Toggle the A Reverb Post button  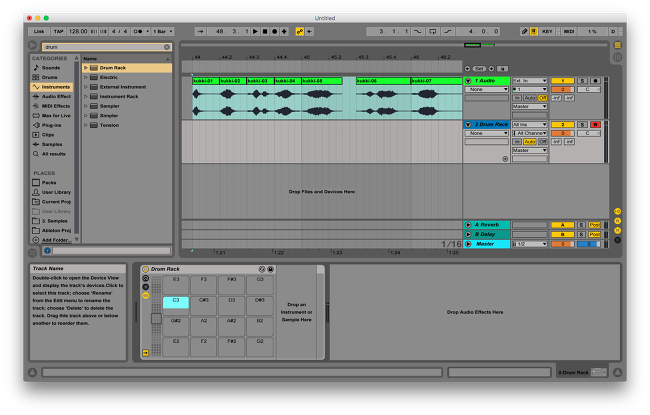pos(595,225)
